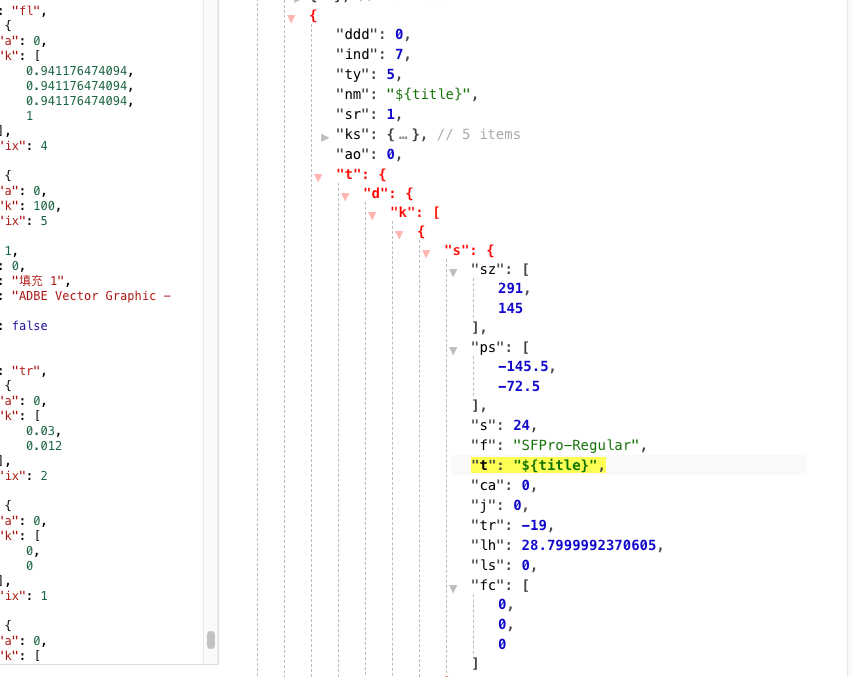Screen dimensions: 852x677
Task: Collapse the "d" object node
Action: (346, 197)
